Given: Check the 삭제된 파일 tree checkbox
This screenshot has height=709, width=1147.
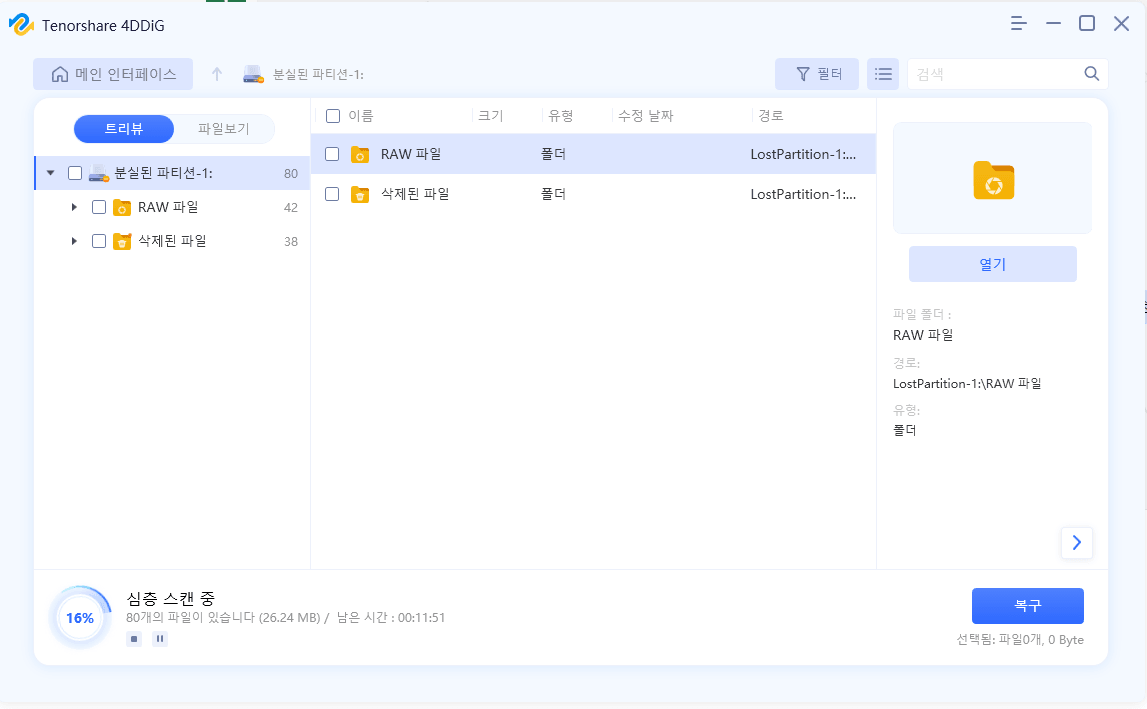Looking at the screenshot, I should tap(99, 241).
